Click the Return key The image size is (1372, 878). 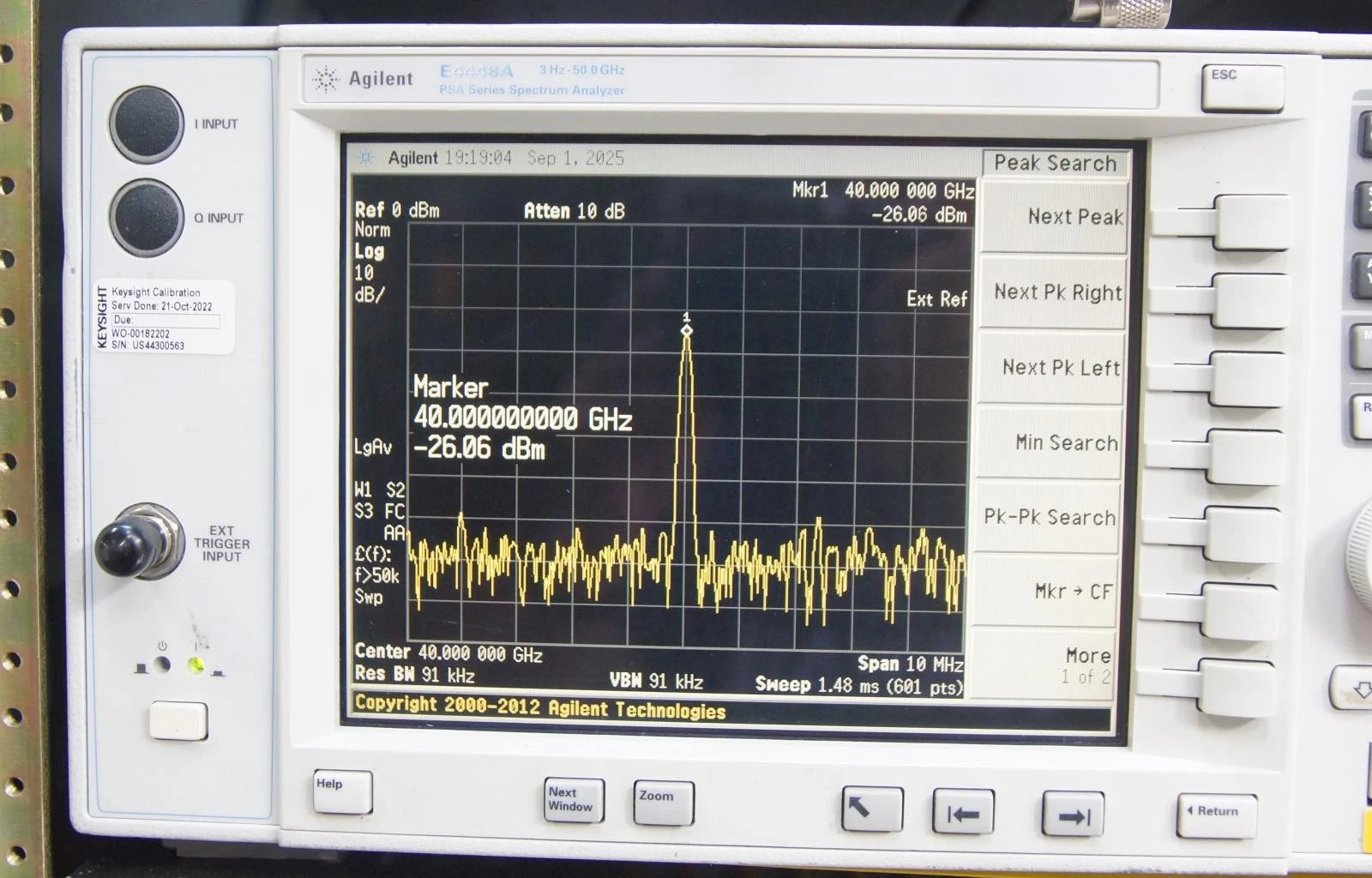pyautogui.click(x=1217, y=815)
